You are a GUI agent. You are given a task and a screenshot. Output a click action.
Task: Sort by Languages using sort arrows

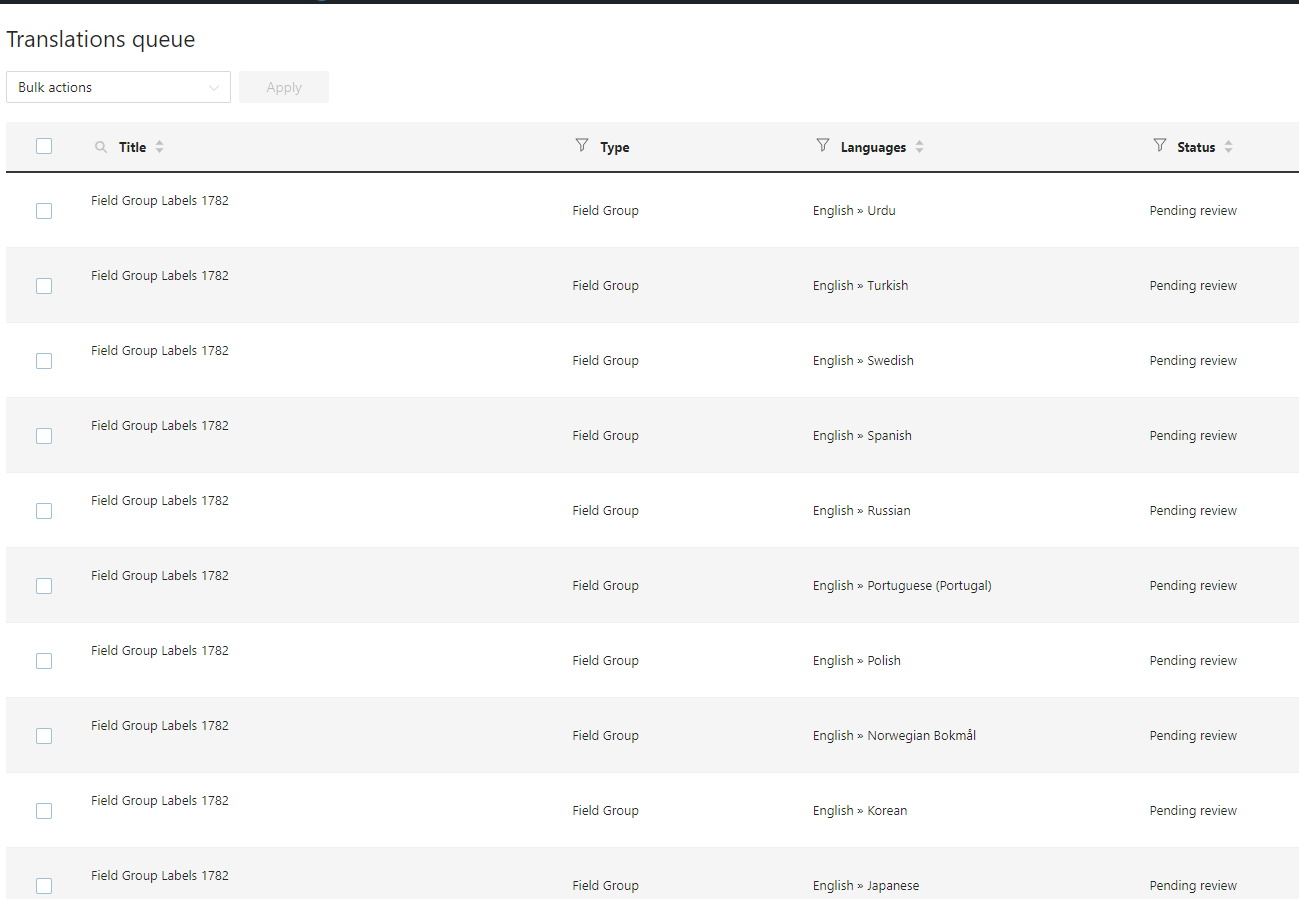point(919,147)
